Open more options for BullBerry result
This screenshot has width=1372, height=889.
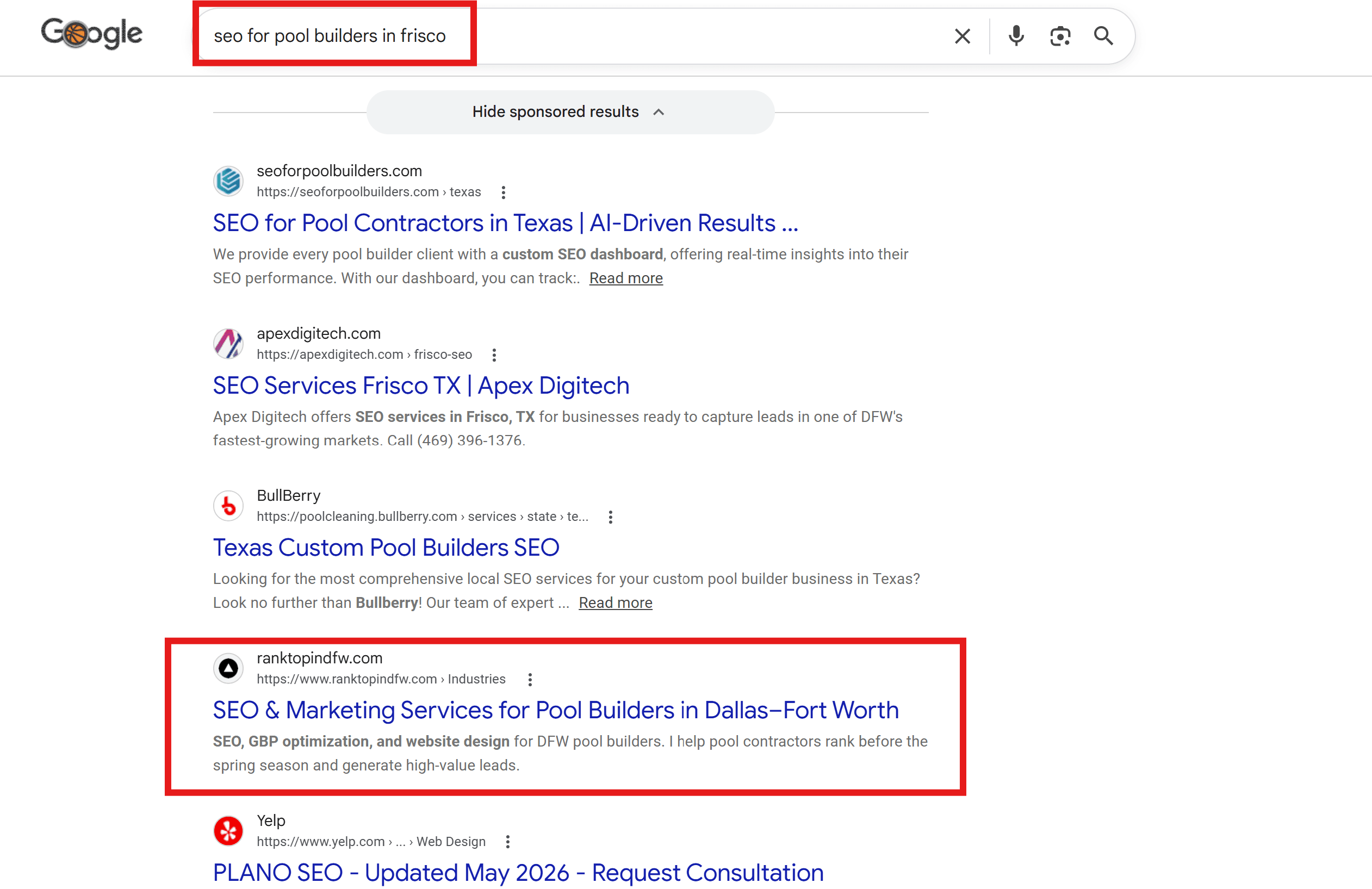pos(611,517)
